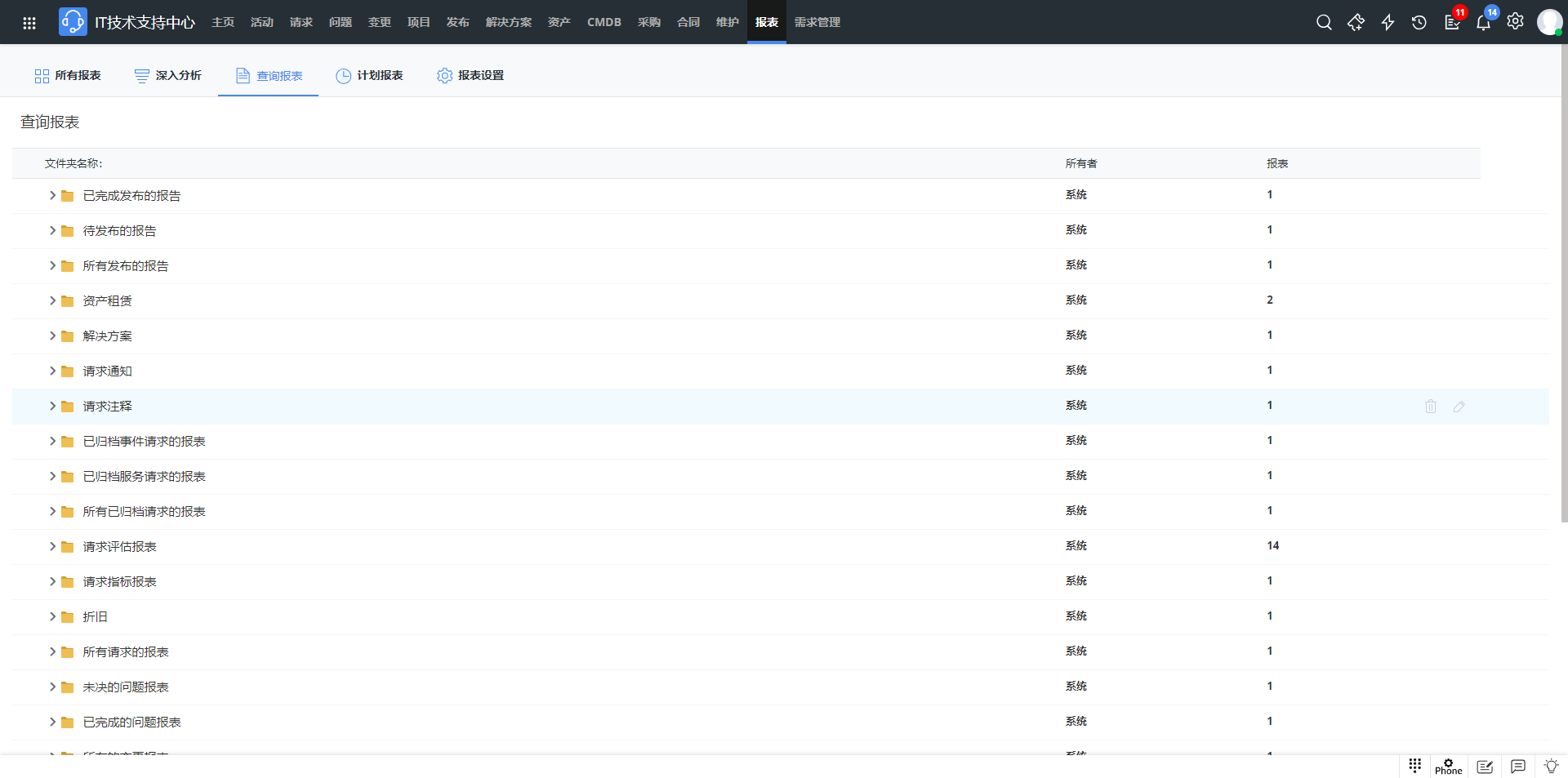Open the task list with 11 badge
Screen dimensions: 1568x778
point(1453,20)
